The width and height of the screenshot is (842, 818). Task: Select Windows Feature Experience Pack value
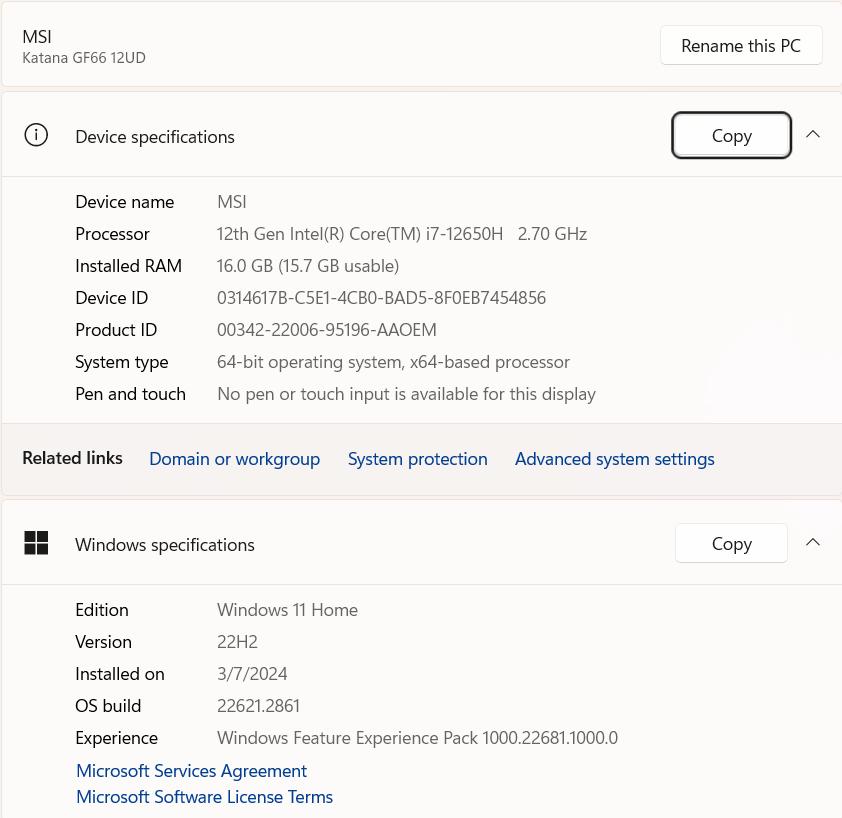pos(417,738)
